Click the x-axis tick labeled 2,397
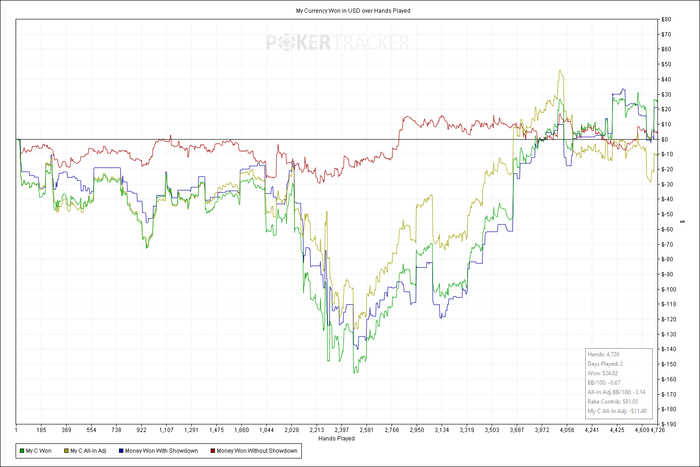 point(342,430)
